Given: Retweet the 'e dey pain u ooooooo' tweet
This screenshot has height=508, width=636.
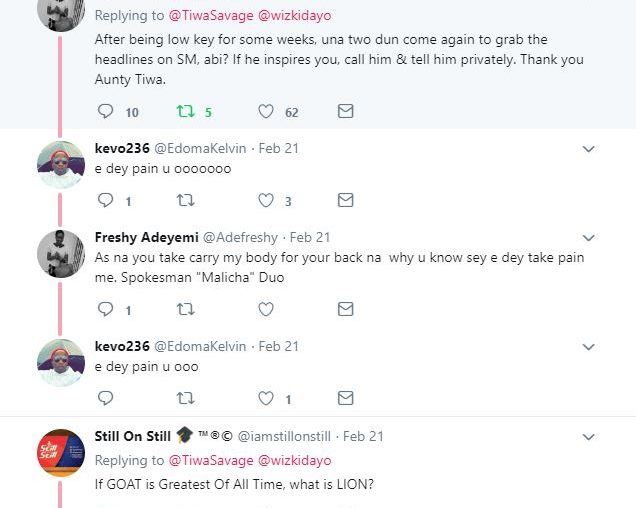Looking at the screenshot, I should click(x=185, y=201).
